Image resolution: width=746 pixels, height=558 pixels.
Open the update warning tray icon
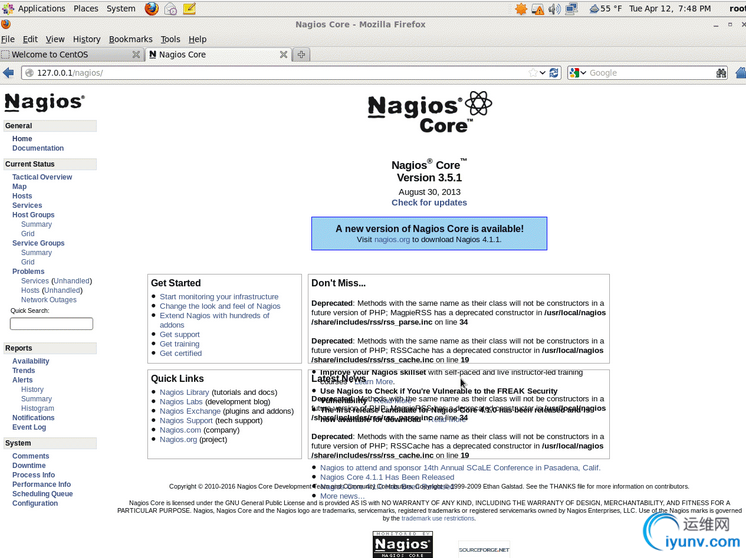coord(538,9)
